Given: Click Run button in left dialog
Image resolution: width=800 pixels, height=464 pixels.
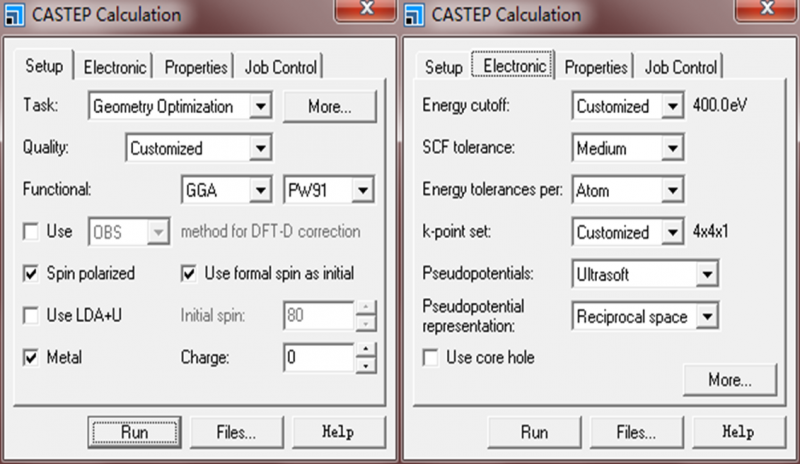Looking at the screenshot, I should [x=134, y=432].
